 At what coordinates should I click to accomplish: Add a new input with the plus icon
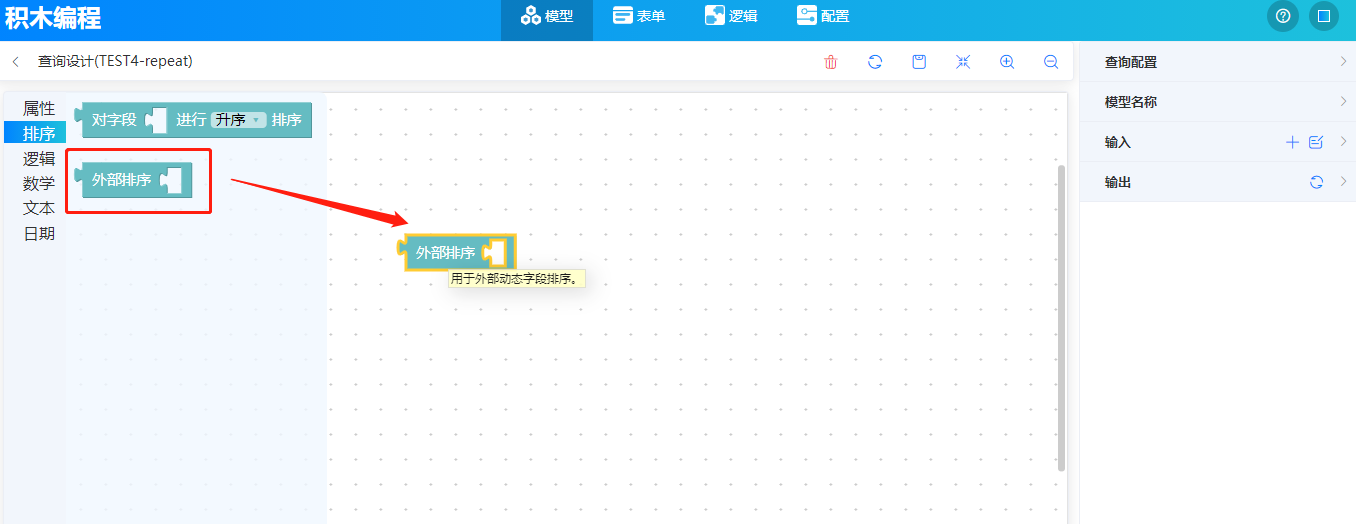(1292, 143)
